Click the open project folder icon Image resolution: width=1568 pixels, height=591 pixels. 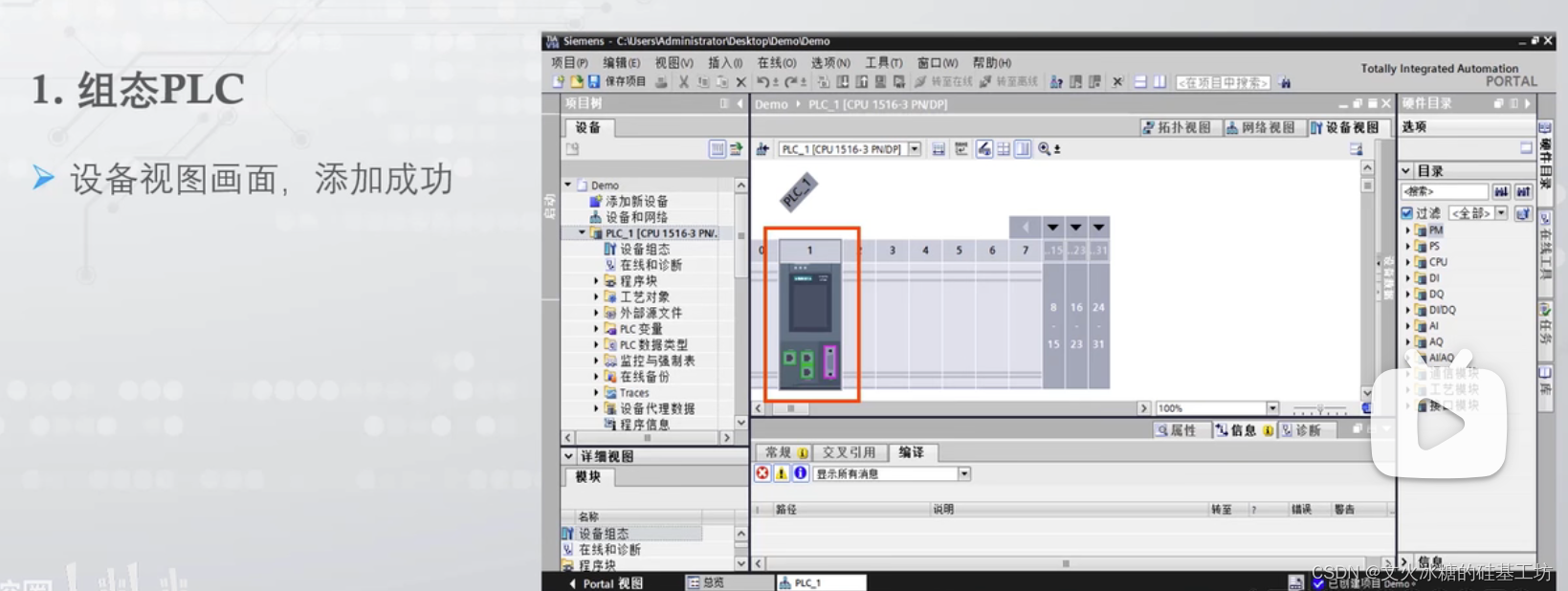(x=576, y=82)
